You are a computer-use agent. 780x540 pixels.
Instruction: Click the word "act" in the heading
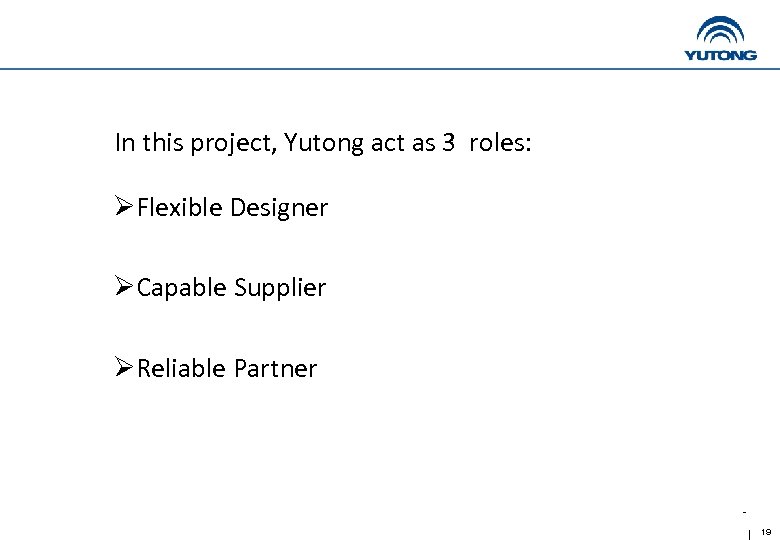click(x=388, y=143)
